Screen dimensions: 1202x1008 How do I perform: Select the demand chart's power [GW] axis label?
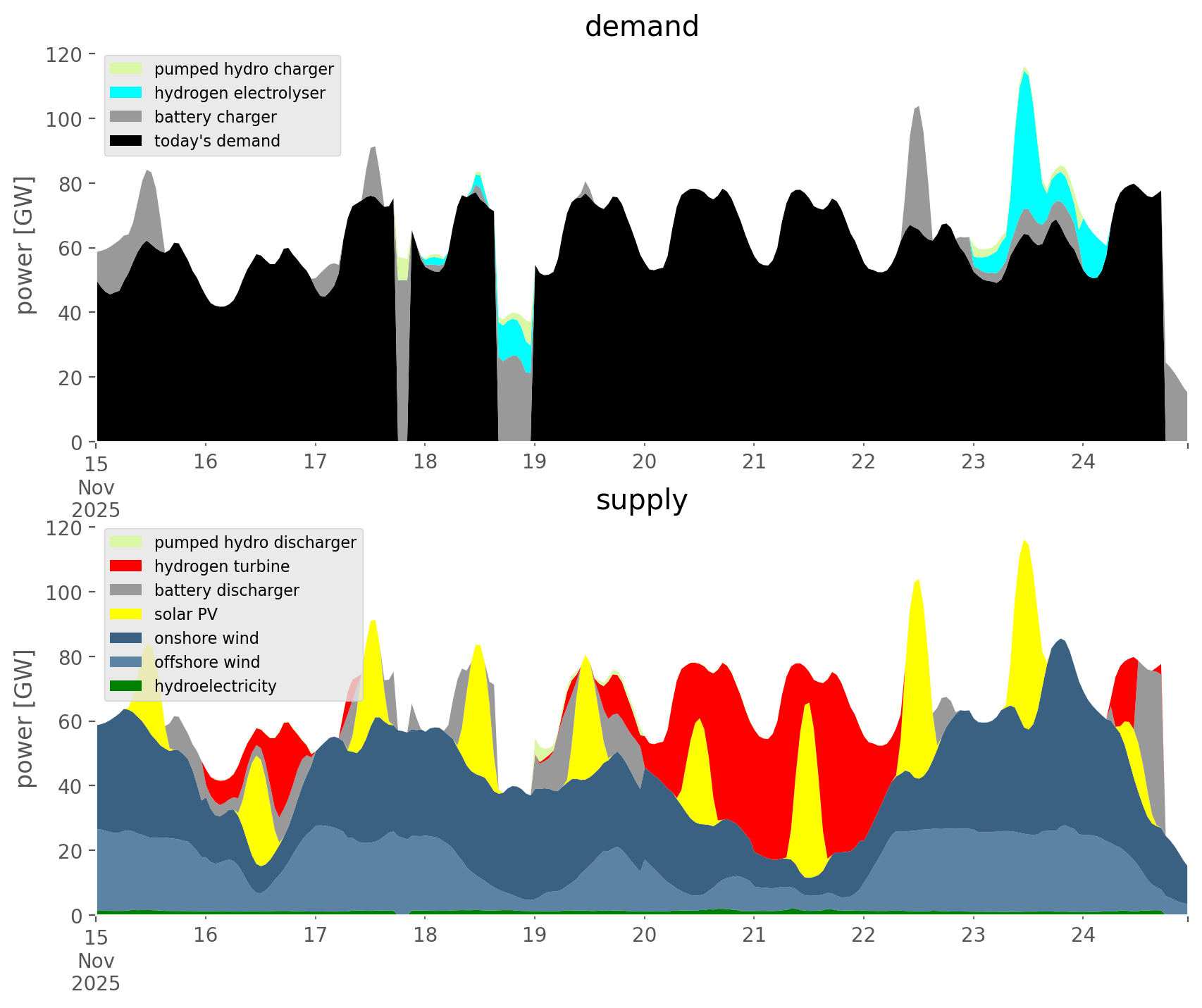[25, 246]
